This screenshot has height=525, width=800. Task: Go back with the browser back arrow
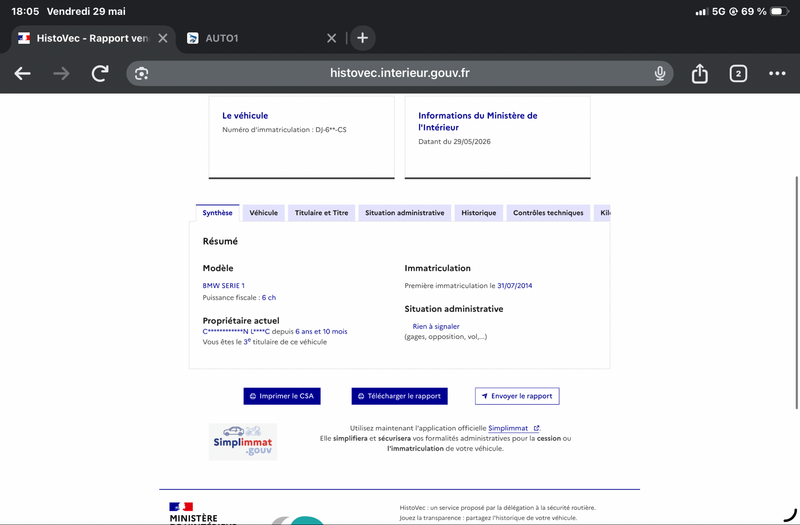(22, 73)
